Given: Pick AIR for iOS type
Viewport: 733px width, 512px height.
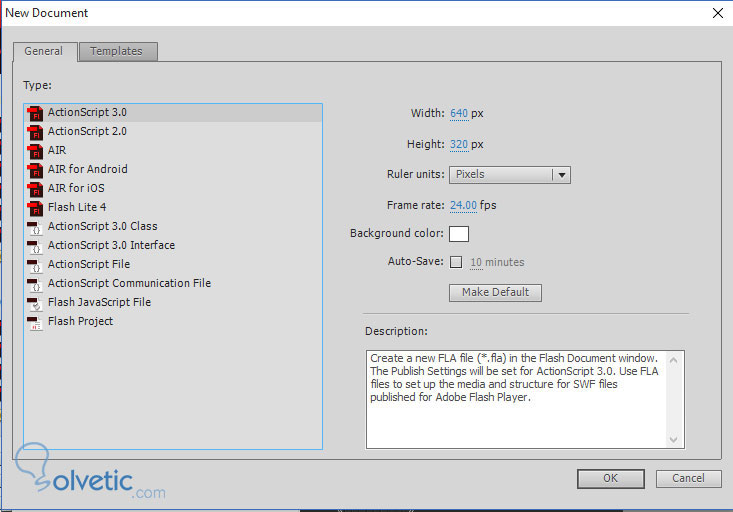Looking at the screenshot, I should pyautogui.click(x=173, y=188).
